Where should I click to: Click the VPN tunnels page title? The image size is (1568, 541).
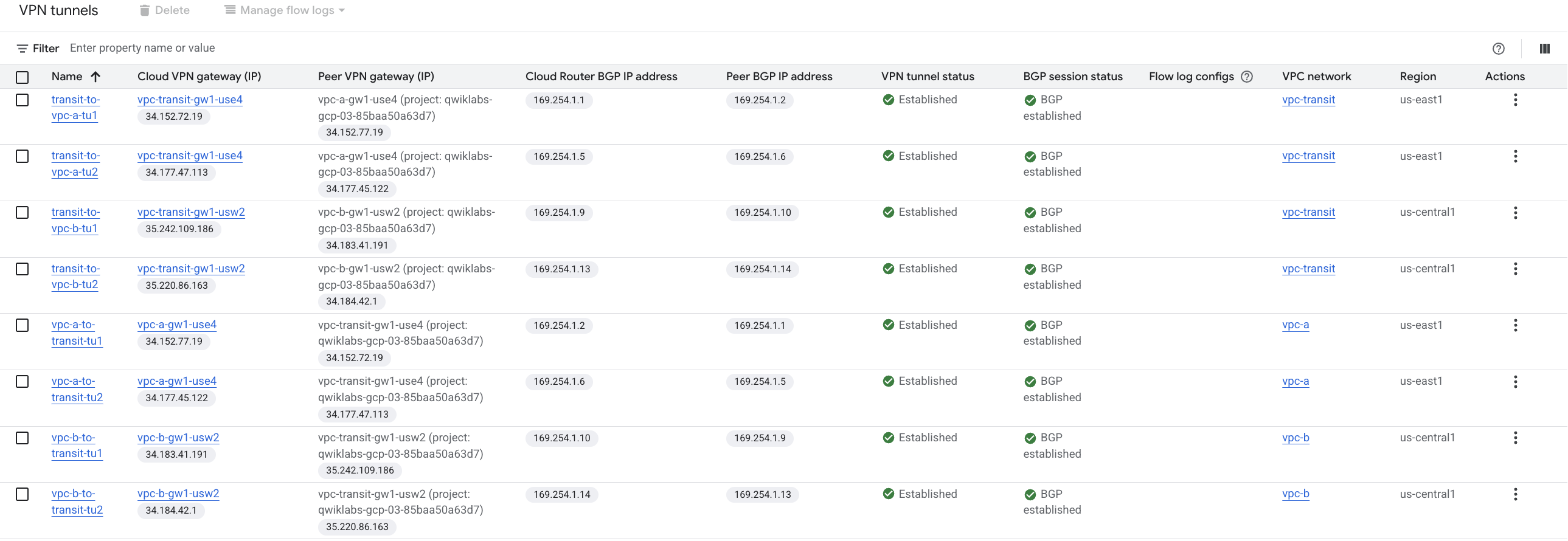[x=58, y=10]
